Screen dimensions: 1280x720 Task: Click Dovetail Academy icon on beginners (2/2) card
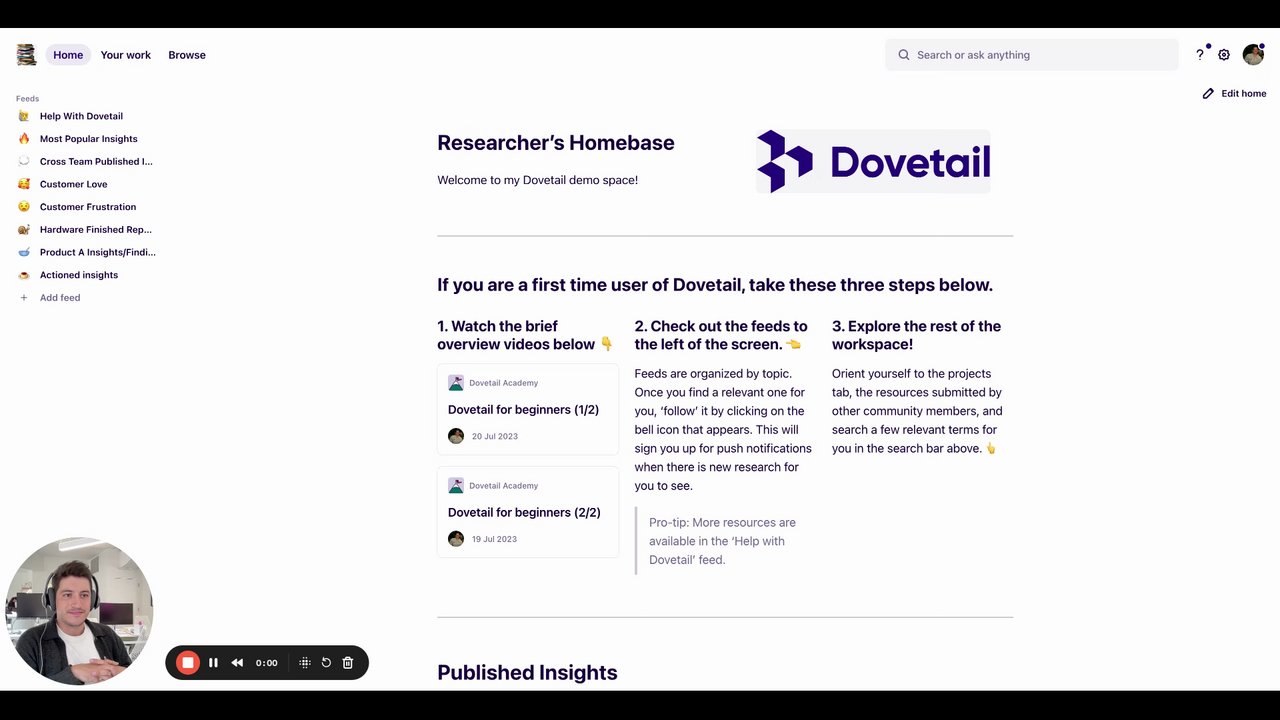click(456, 486)
